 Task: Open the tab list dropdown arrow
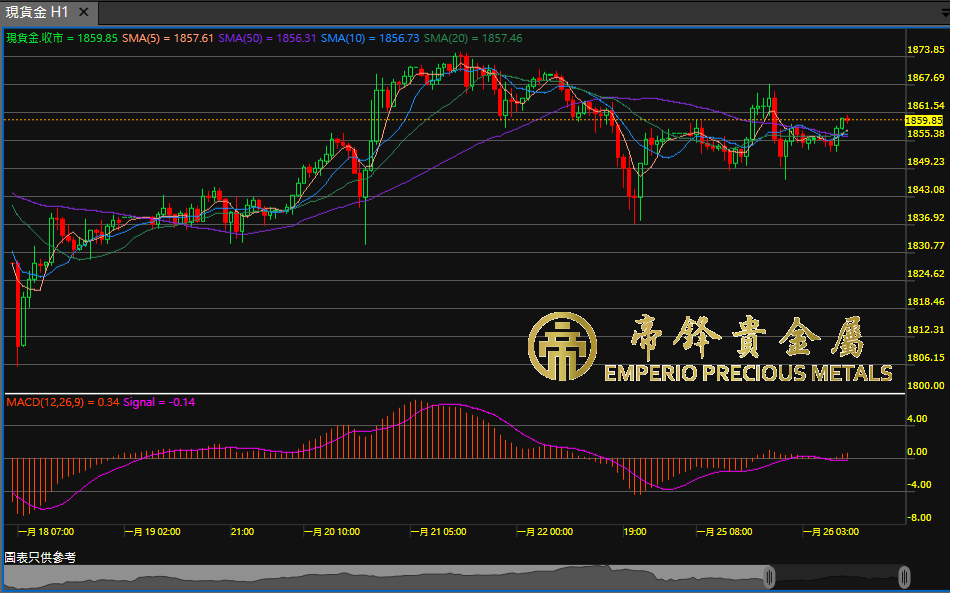point(946,12)
